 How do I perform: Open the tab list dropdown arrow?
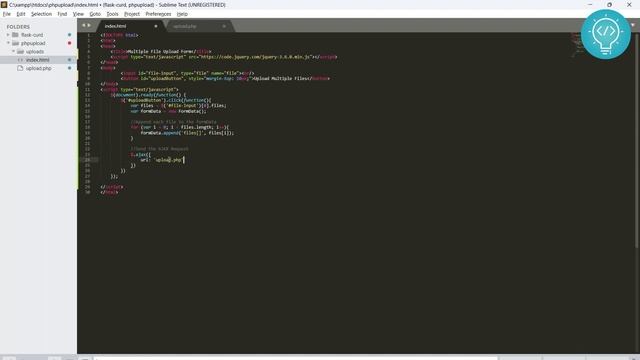click(633, 25)
